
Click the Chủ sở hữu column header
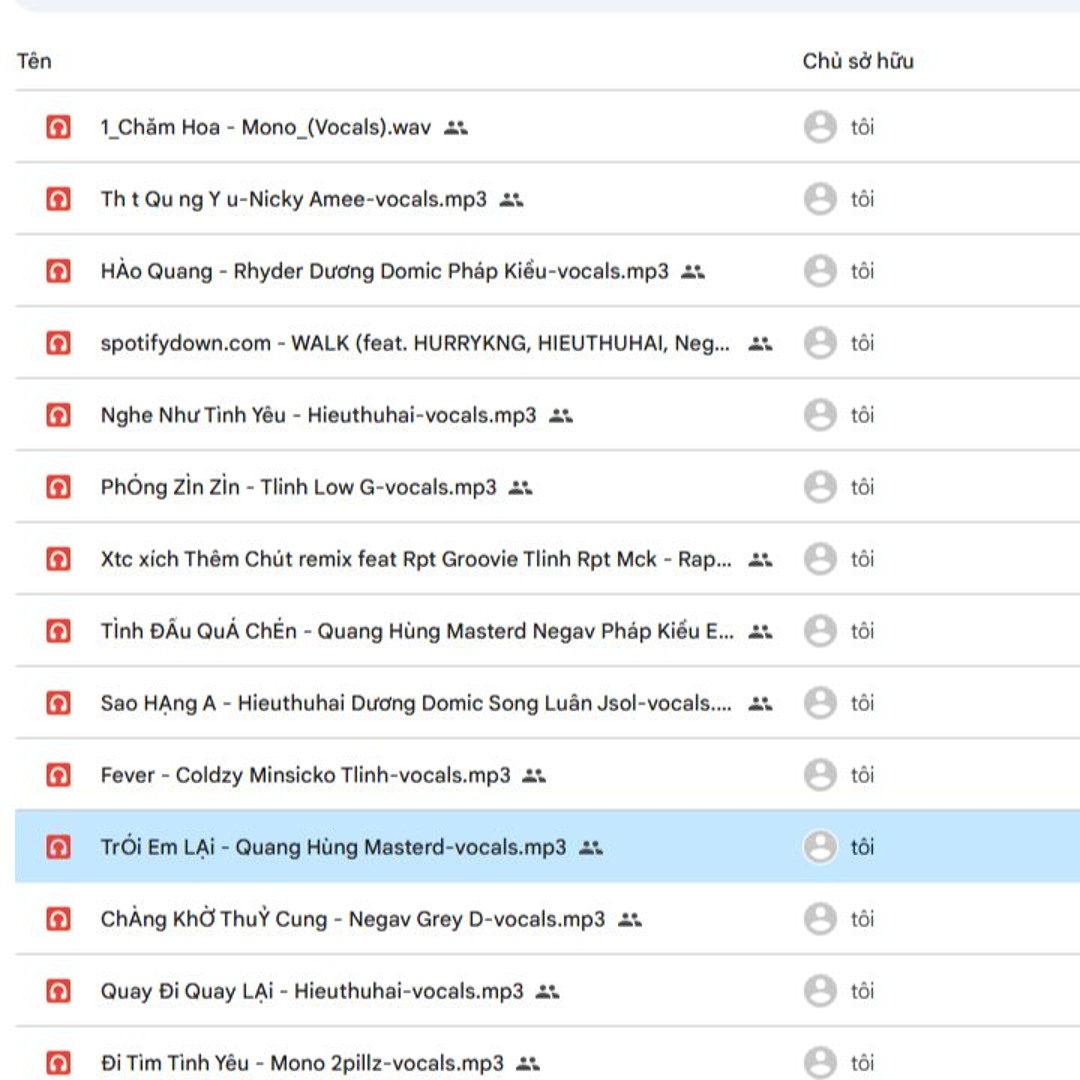tap(858, 61)
